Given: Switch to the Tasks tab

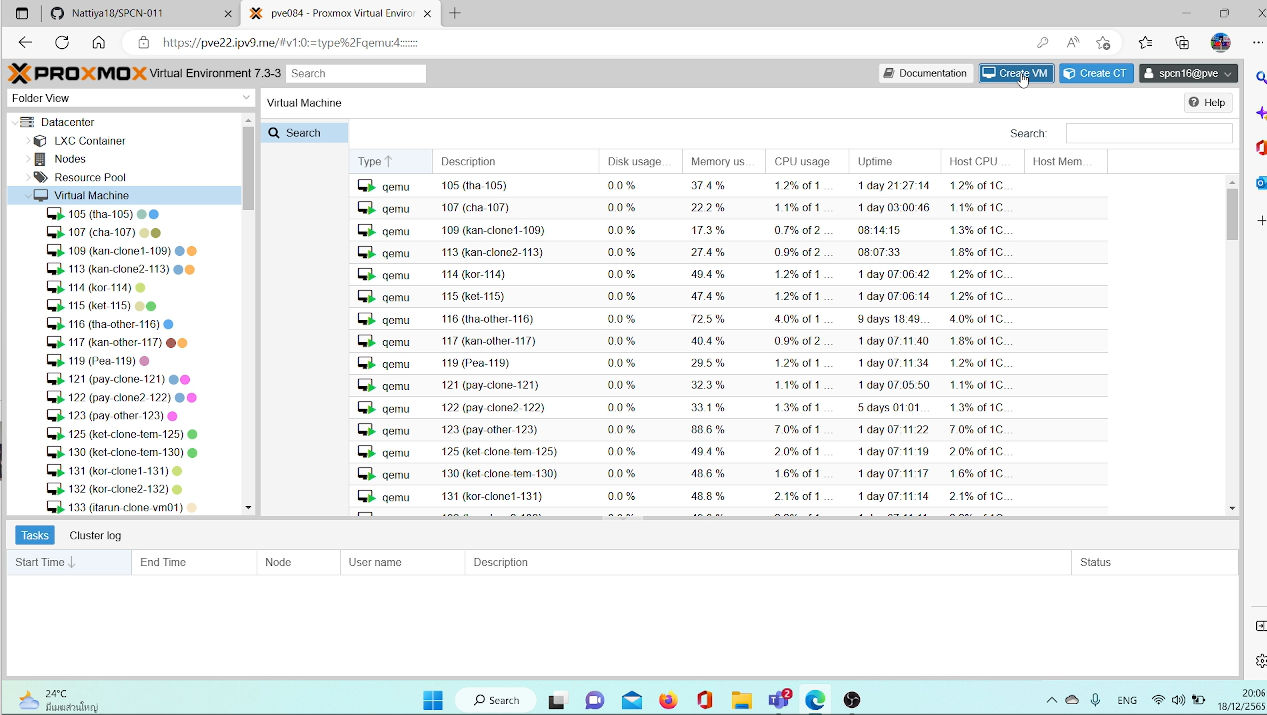Looking at the screenshot, I should [x=35, y=535].
